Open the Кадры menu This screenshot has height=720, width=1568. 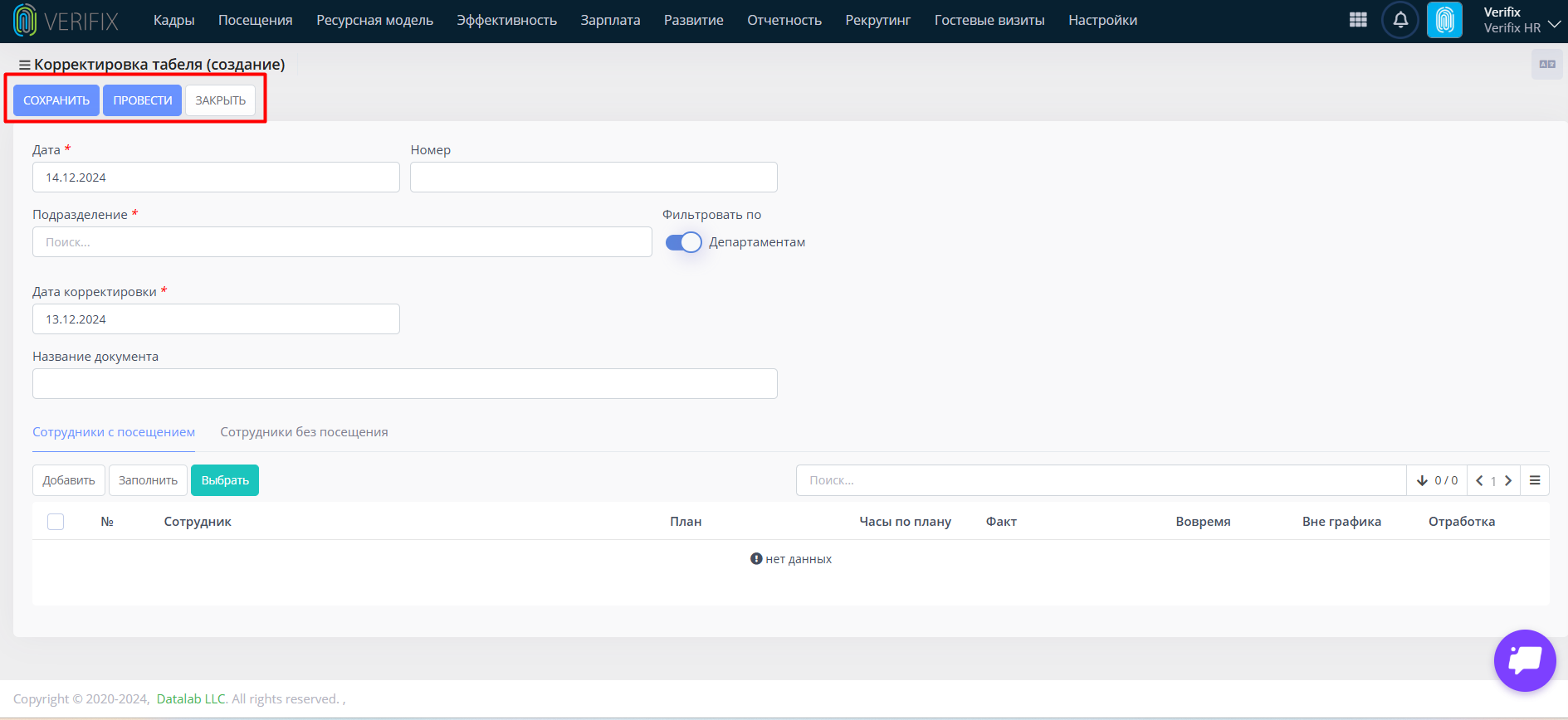174,20
